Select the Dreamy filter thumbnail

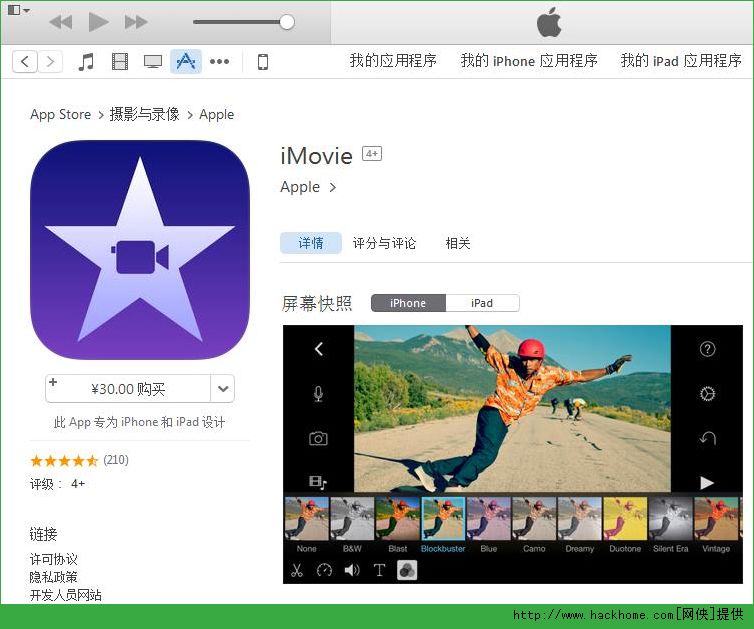pos(580,519)
